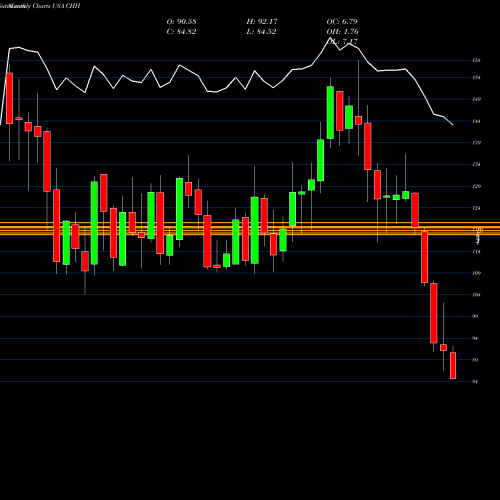Viewport: 500px width, 500px height.
Task: Click the OC: 6.79 reading
Action: (x=342, y=22)
